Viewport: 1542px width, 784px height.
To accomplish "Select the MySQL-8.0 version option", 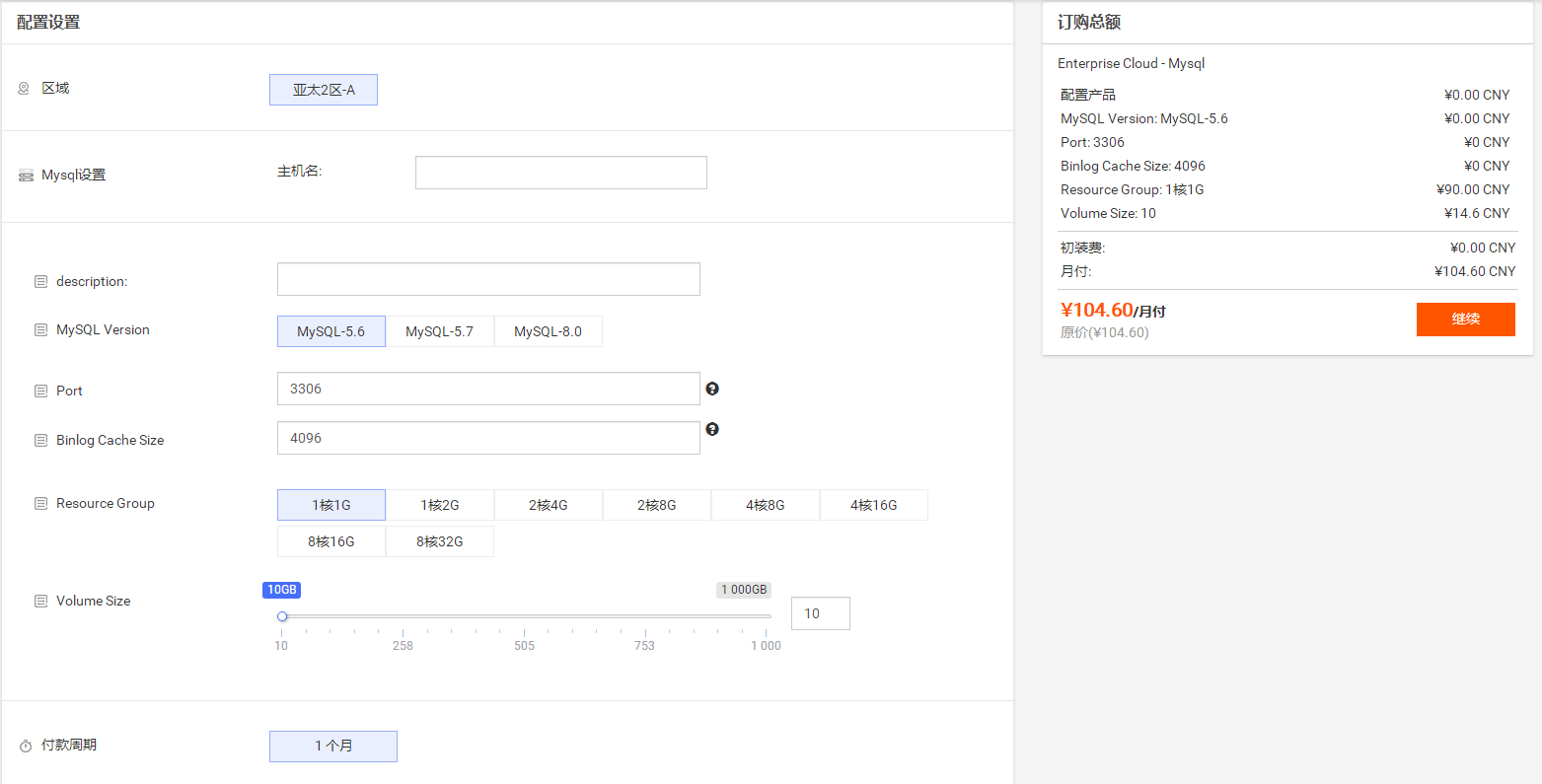I will click(x=548, y=331).
